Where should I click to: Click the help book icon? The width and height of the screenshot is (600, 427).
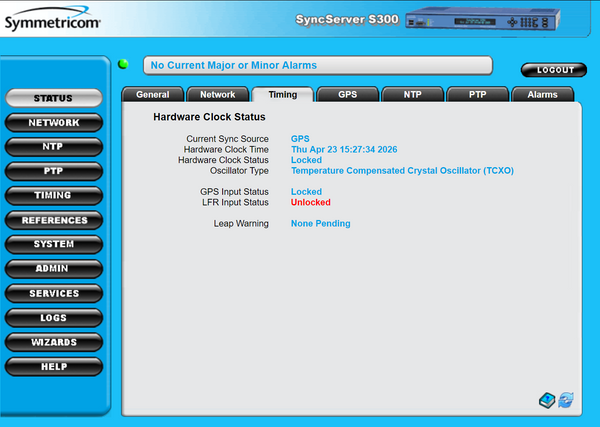coord(546,400)
